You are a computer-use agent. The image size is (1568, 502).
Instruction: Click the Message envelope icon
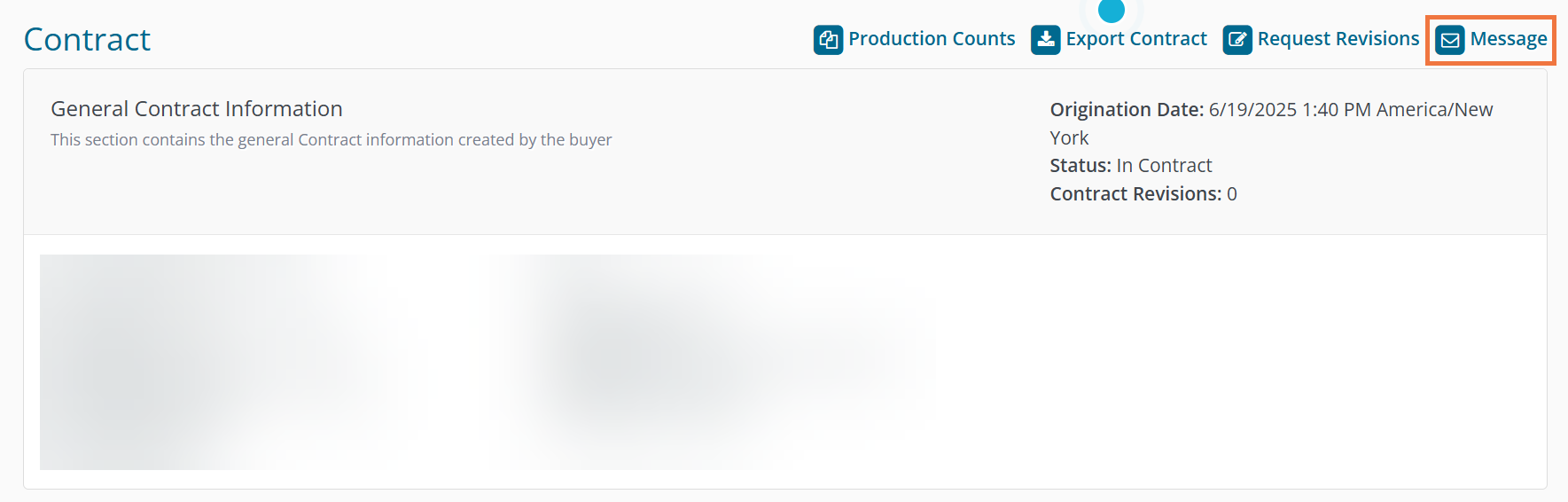[x=1450, y=40]
